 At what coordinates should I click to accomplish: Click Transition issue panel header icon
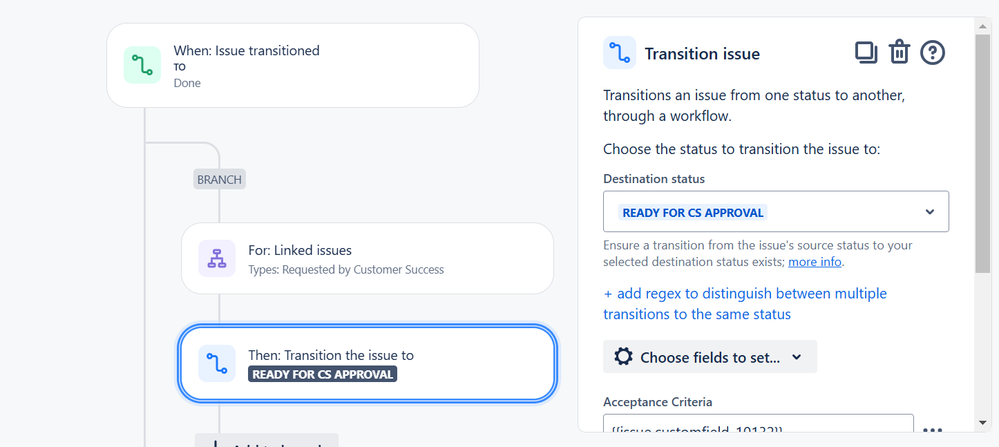(x=619, y=53)
